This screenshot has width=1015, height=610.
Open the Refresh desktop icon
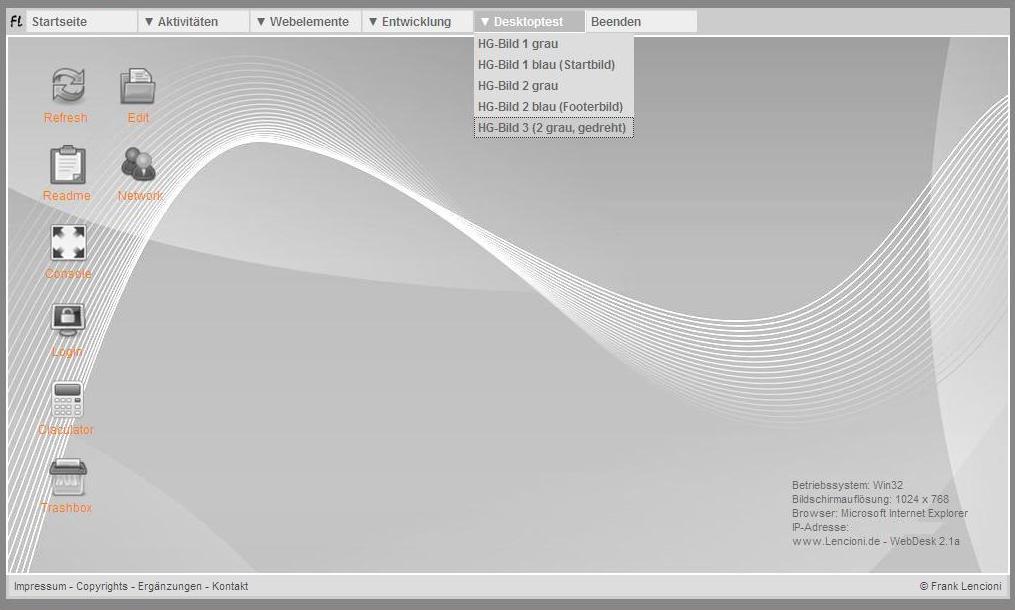[x=67, y=86]
